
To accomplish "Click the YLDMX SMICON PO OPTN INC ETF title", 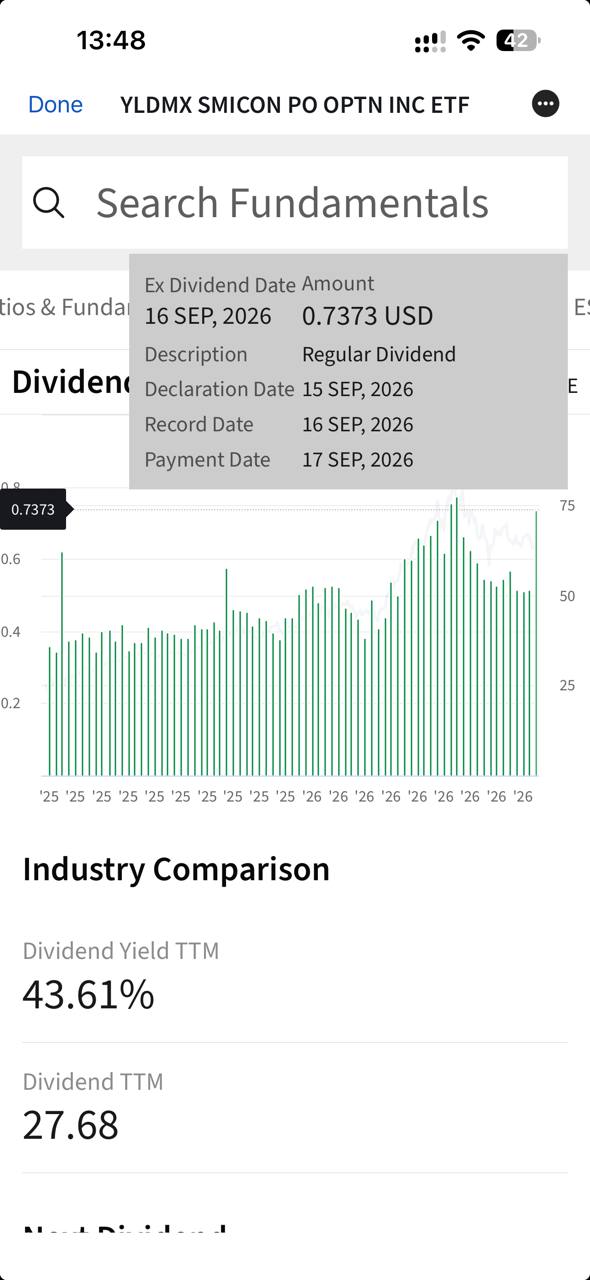I will (x=295, y=104).
